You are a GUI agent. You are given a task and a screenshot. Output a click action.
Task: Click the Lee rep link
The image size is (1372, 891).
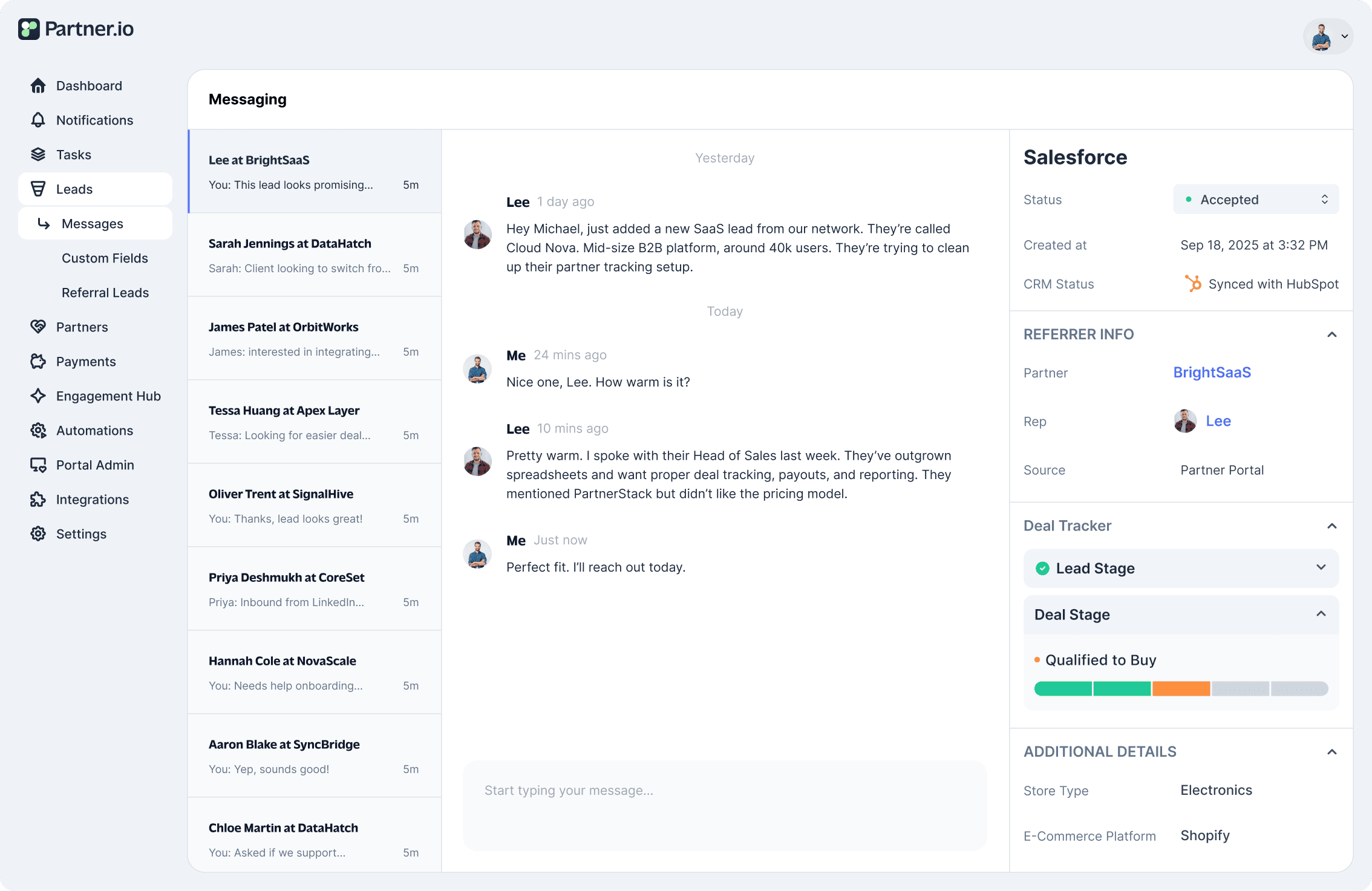point(1218,421)
